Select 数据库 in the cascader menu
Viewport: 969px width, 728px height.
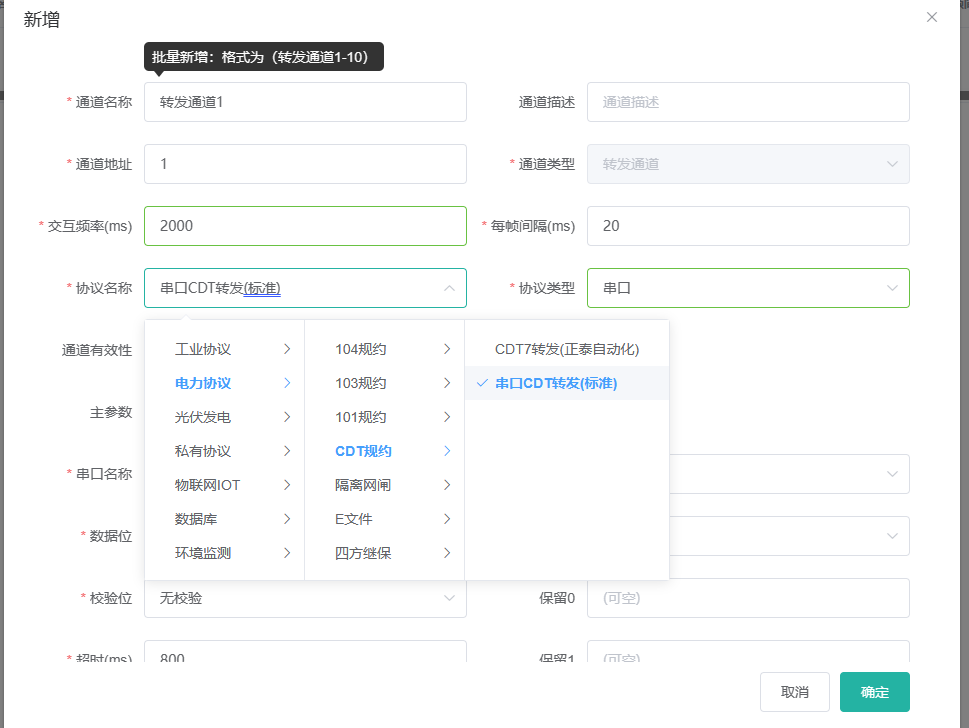click(225, 519)
